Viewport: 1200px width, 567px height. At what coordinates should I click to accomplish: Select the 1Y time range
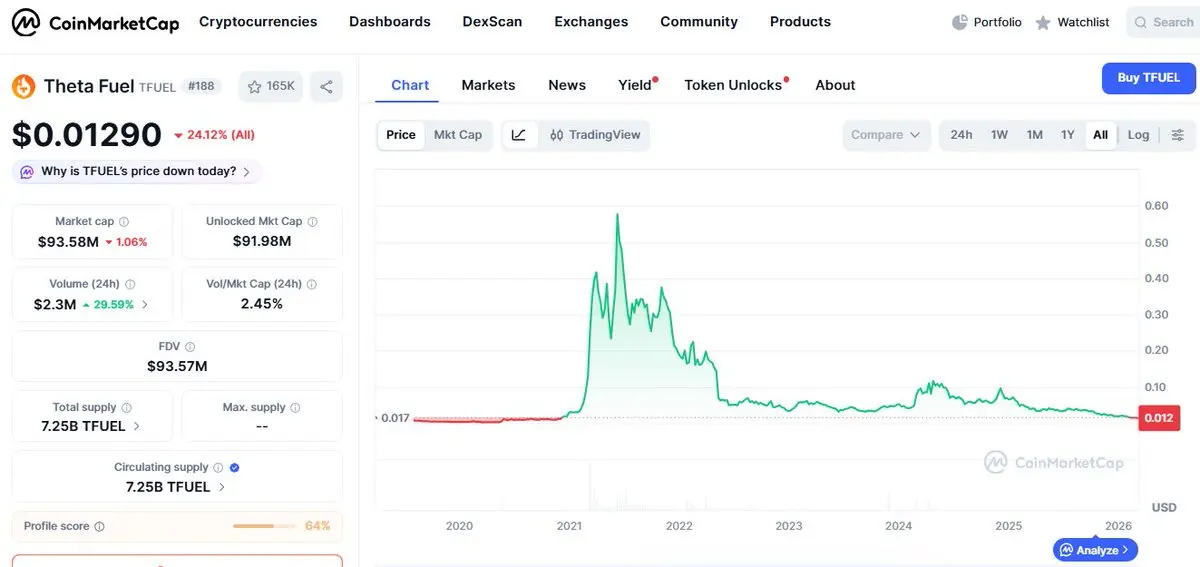point(1067,135)
